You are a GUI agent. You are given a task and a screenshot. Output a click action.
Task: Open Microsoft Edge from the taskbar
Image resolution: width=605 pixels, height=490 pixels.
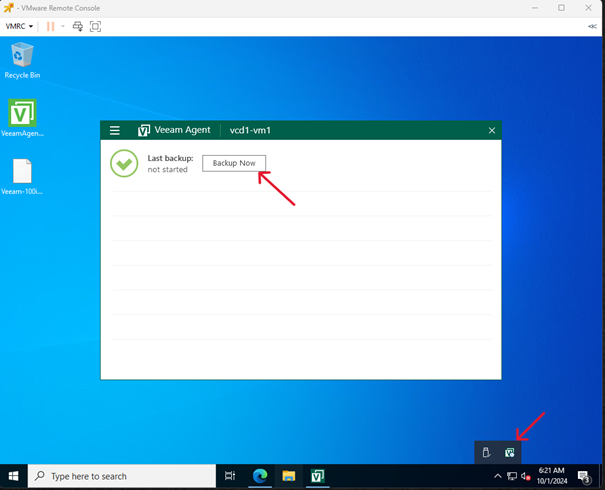click(260, 476)
